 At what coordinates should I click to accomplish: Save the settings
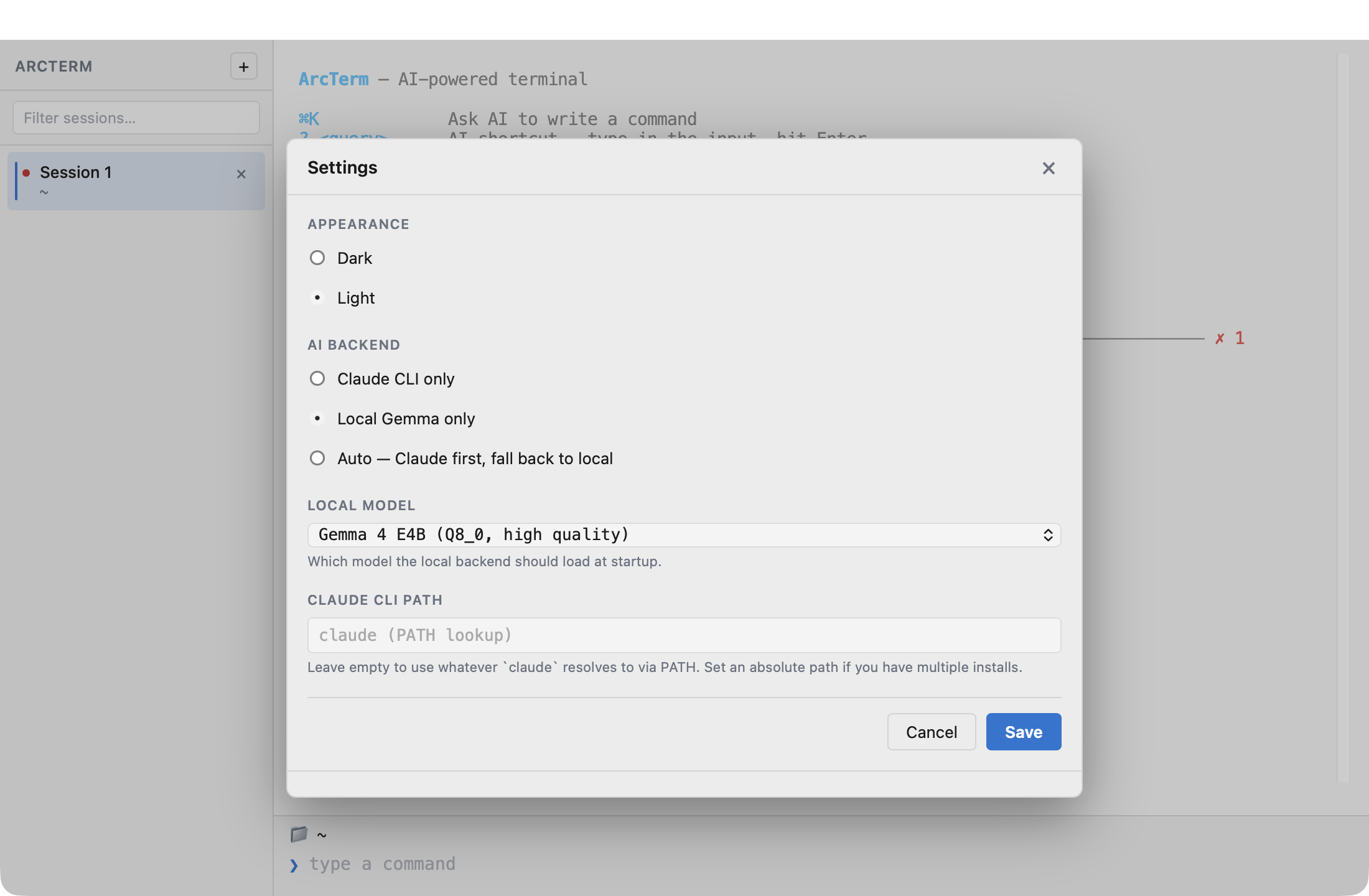pos(1023,732)
